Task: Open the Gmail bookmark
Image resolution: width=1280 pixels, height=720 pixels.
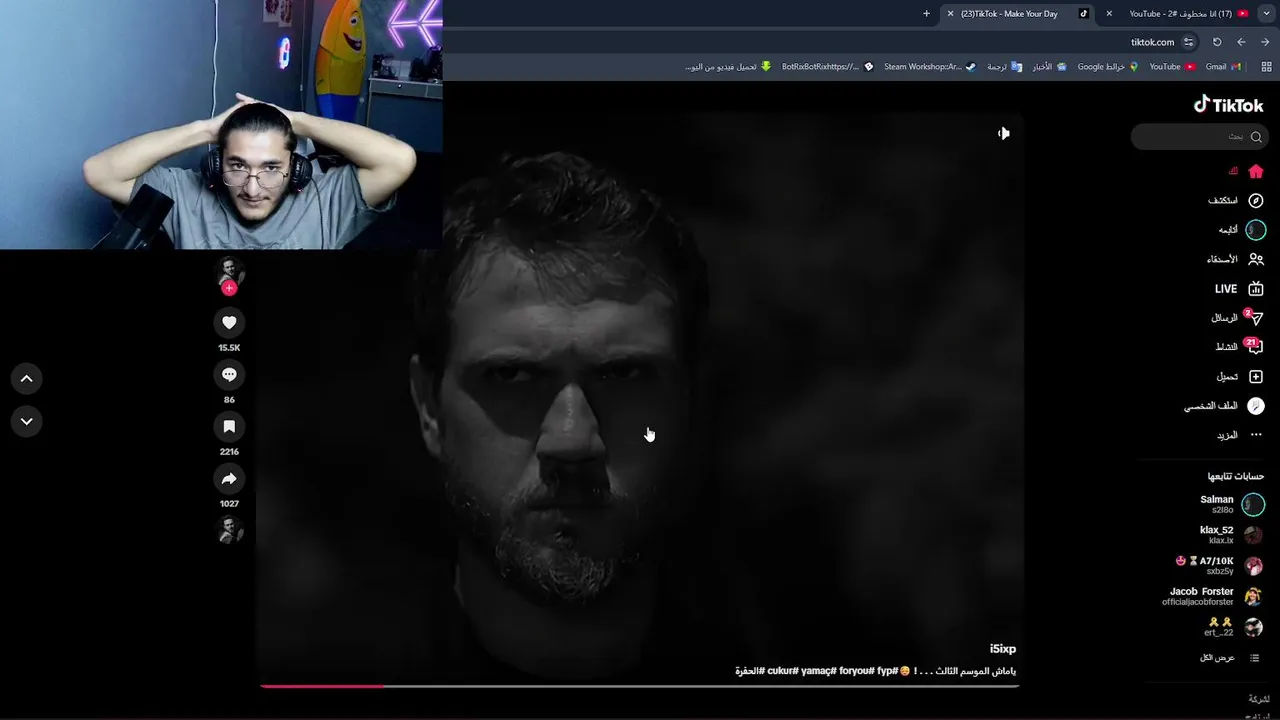Action: click(x=1223, y=67)
